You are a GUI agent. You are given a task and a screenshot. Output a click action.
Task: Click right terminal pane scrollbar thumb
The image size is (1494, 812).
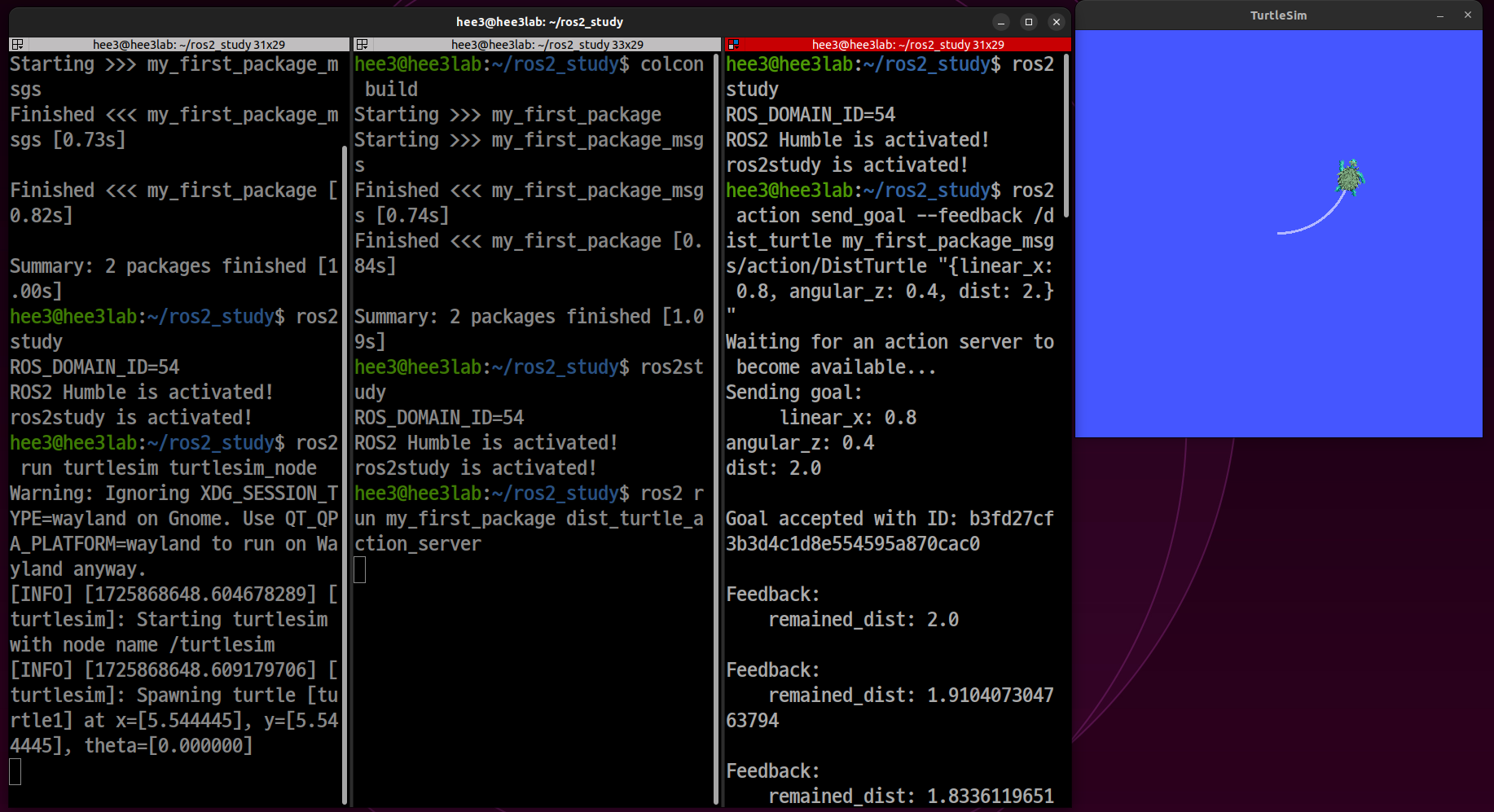coord(1067,136)
